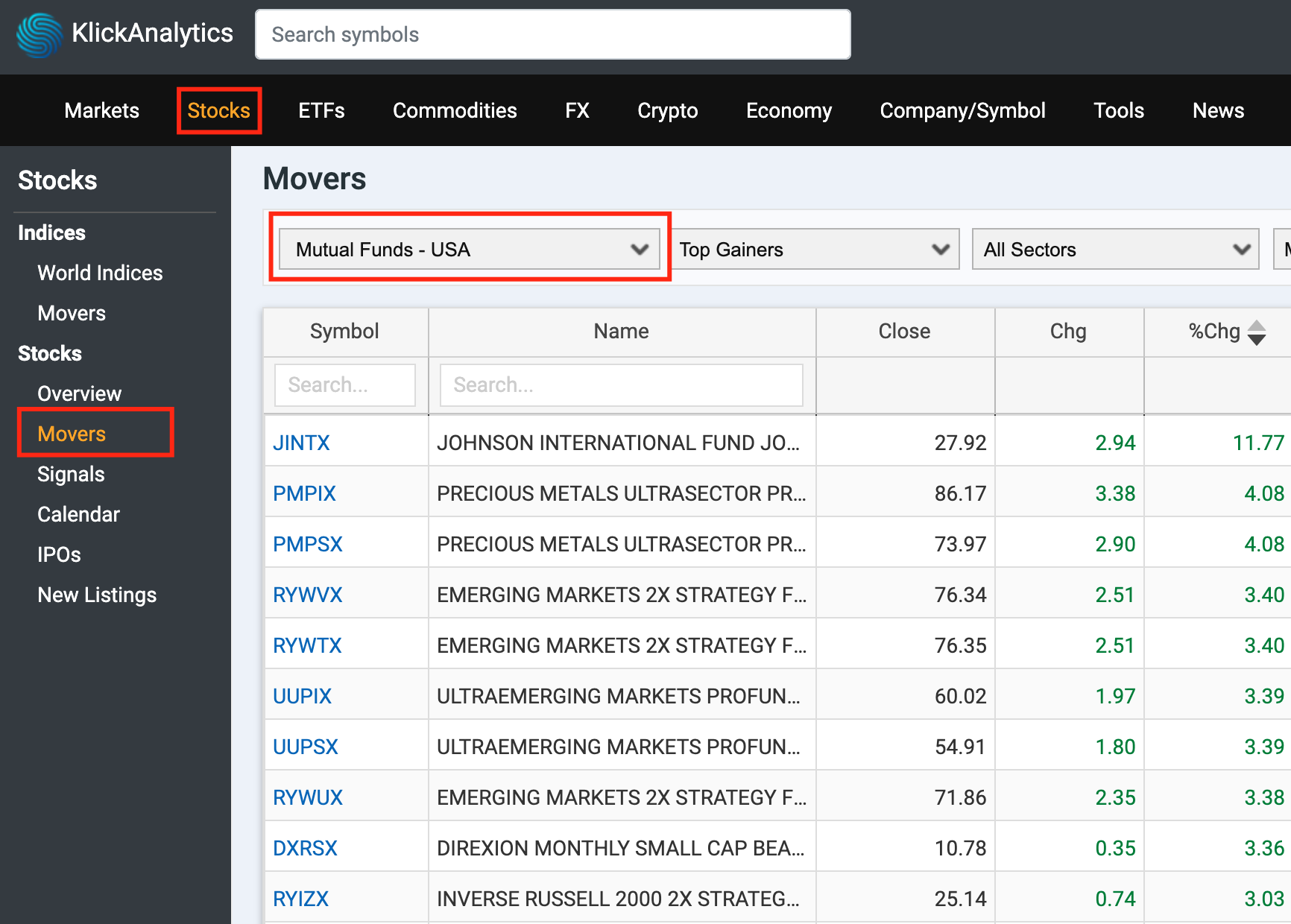Open the RYWUX symbol link
1291x924 pixels.
click(x=308, y=797)
